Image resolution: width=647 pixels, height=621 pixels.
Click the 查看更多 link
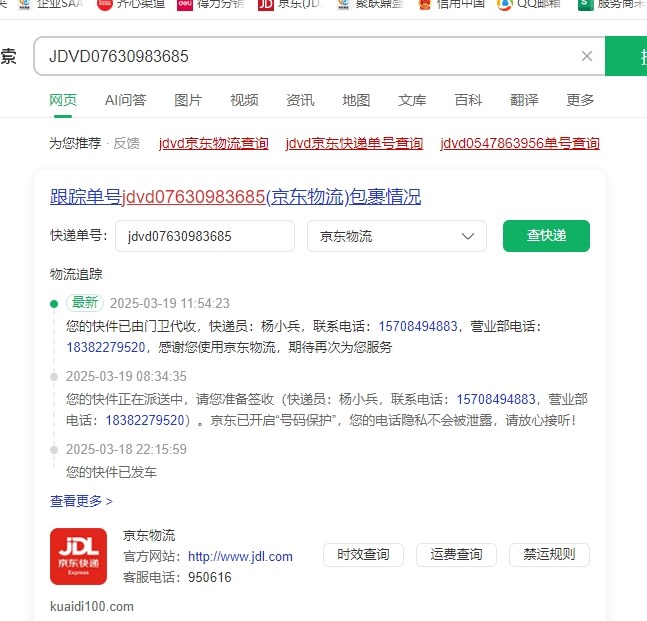pos(81,501)
